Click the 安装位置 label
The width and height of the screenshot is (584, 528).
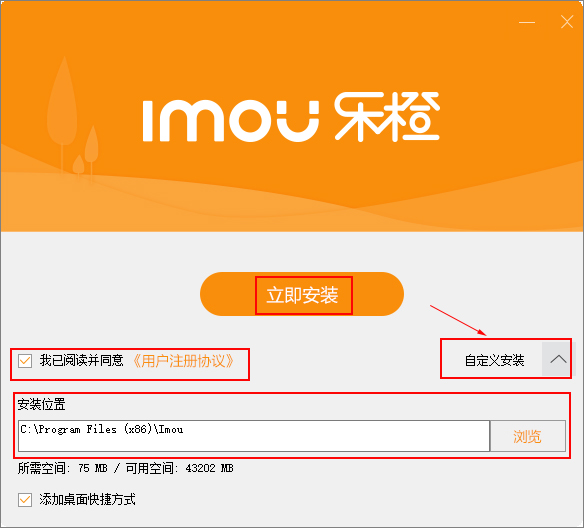[x=41, y=404]
